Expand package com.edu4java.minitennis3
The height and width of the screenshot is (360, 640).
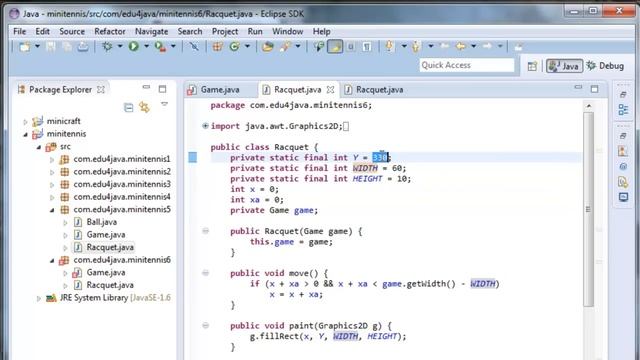(52, 184)
